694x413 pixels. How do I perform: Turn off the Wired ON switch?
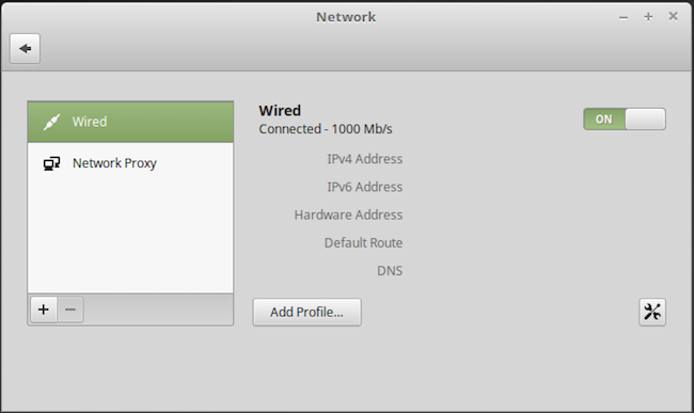point(624,119)
